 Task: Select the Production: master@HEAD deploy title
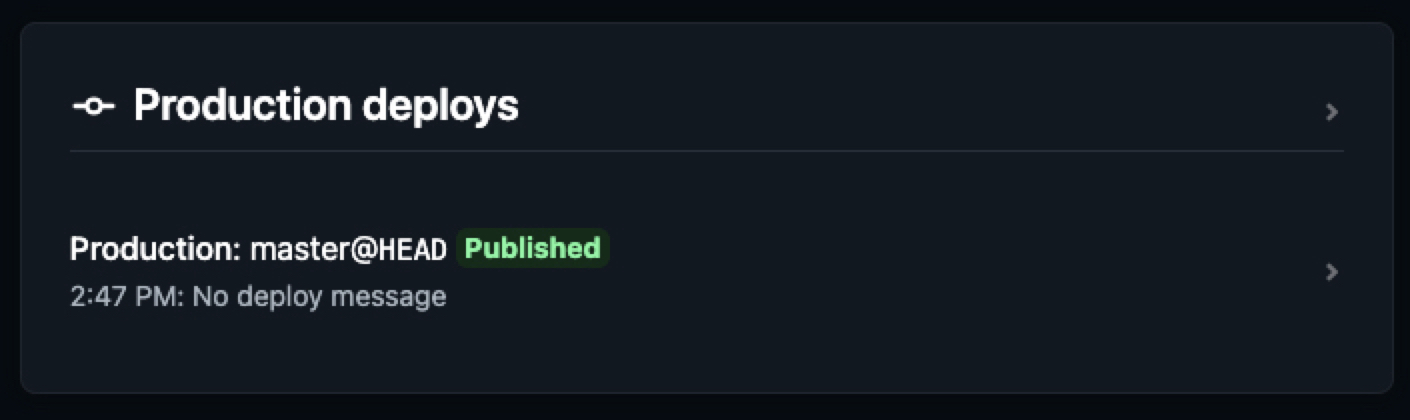click(x=258, y=249)
